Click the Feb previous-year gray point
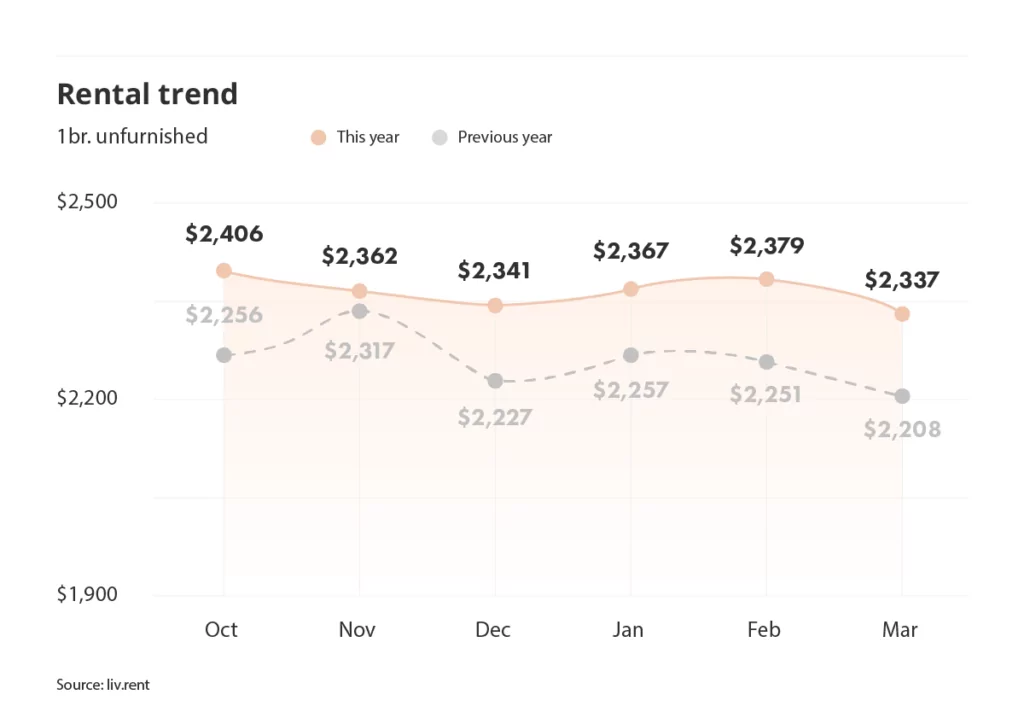 [x=767, y=362]
